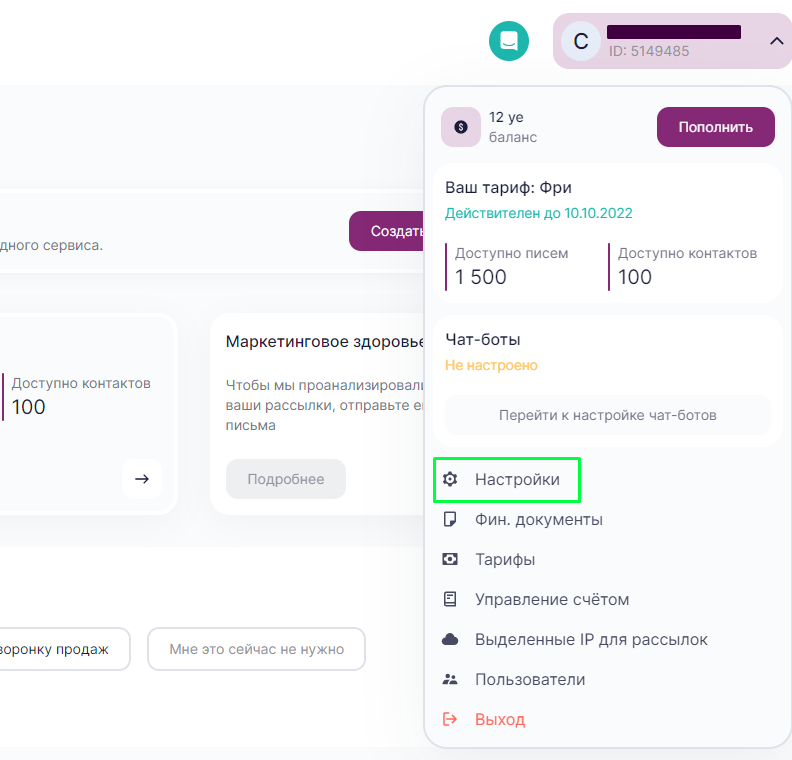Click Мне это сейчас не нужно
Image resolution: width=792 pixels, height=760 pixels.
256,649
